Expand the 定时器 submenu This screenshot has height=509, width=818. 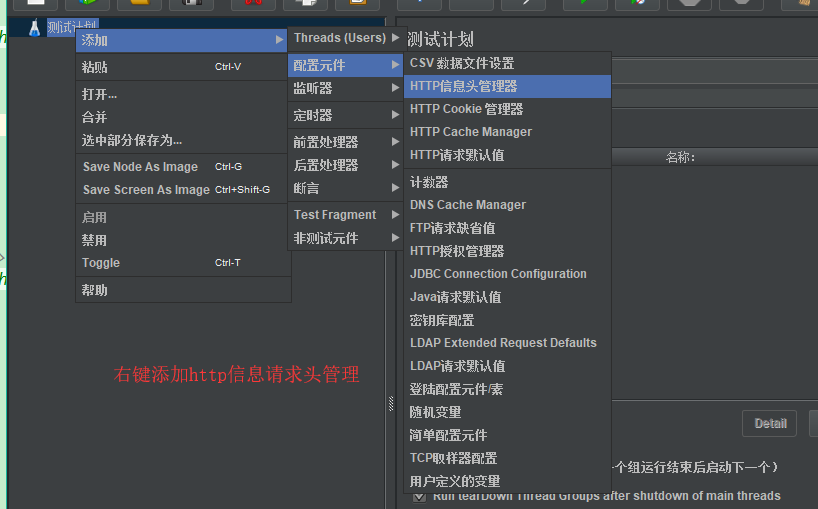pyautogui.click(x=345, y=115)
